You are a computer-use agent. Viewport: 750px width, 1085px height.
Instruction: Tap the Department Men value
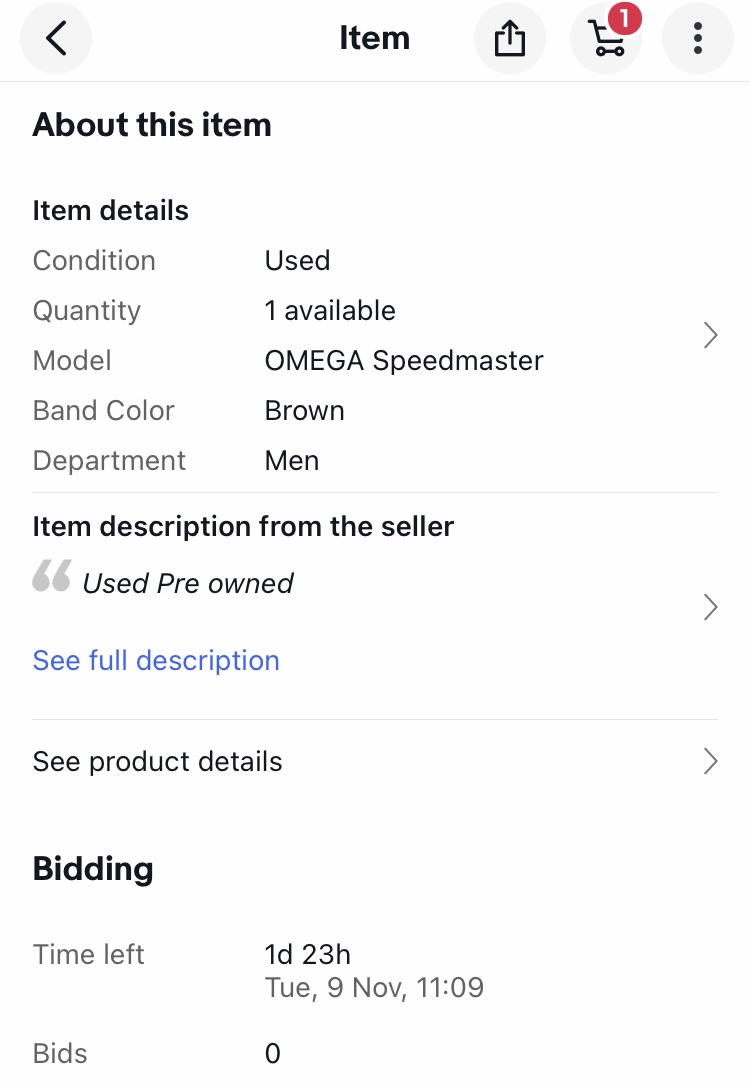pos(292,461)
